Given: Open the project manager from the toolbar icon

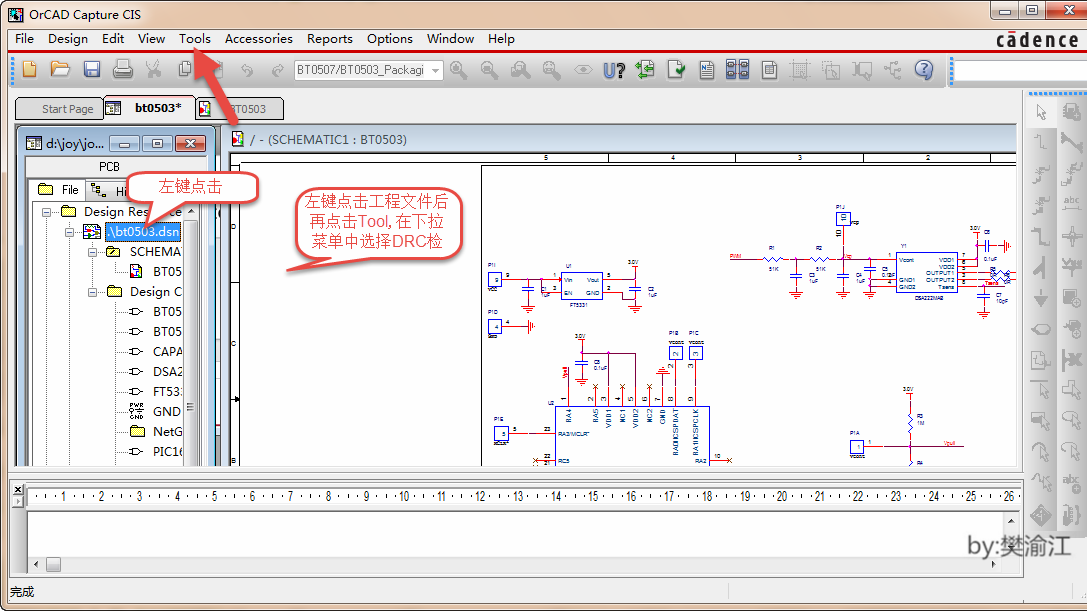Looking at the screenshot, I should pos(893,70).
